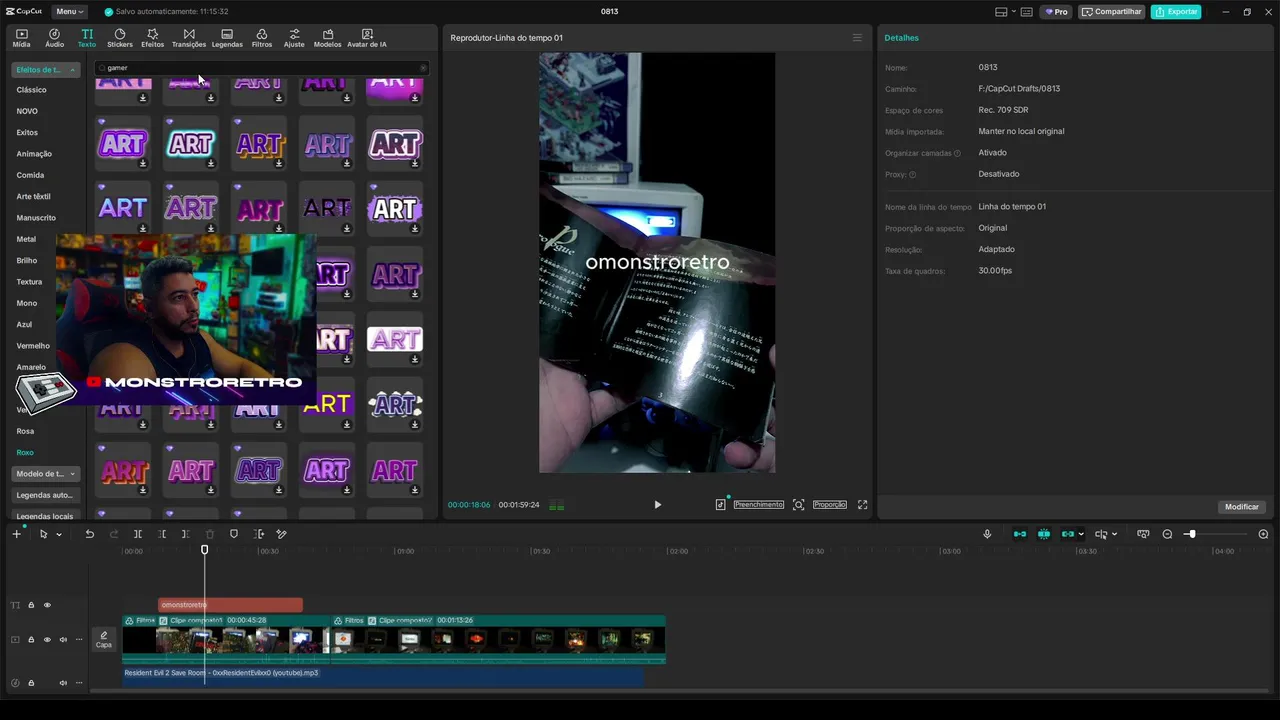Viewport: 1280px width, 720px height.
Task: Click the Preenchimento button
Action: pyautogui.click(x=759, y=505)
